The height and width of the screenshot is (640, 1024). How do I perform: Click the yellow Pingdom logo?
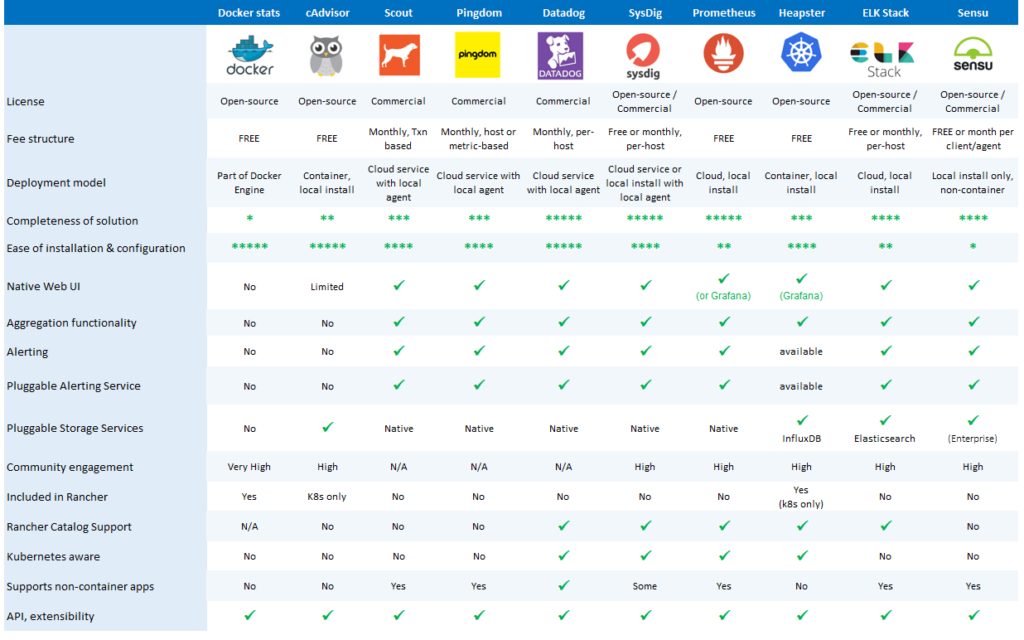tap(478, 55)
